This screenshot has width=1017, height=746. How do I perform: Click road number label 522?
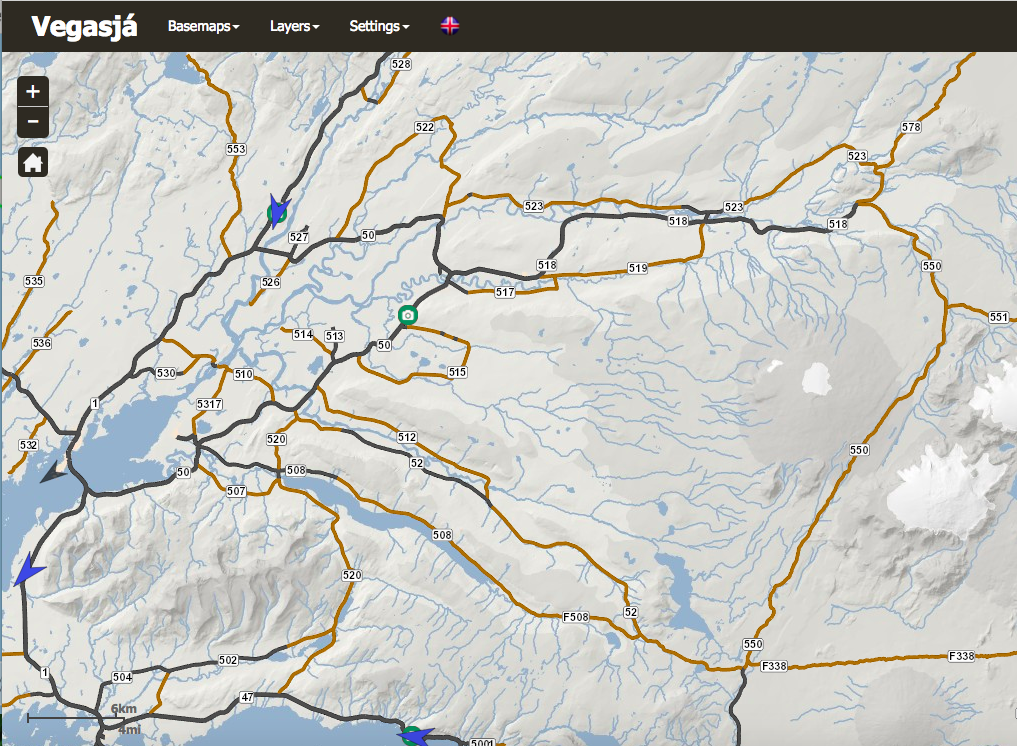coord(424,127)
